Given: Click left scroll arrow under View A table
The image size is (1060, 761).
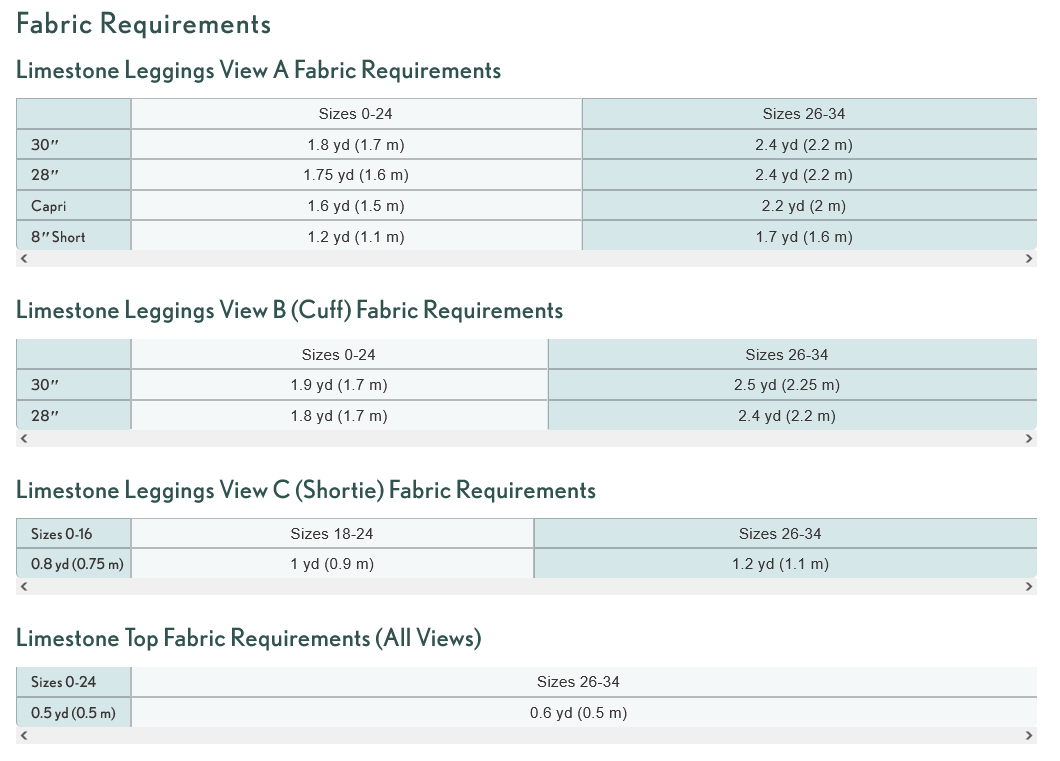Looking at the screenshot, I should [24, 259].
